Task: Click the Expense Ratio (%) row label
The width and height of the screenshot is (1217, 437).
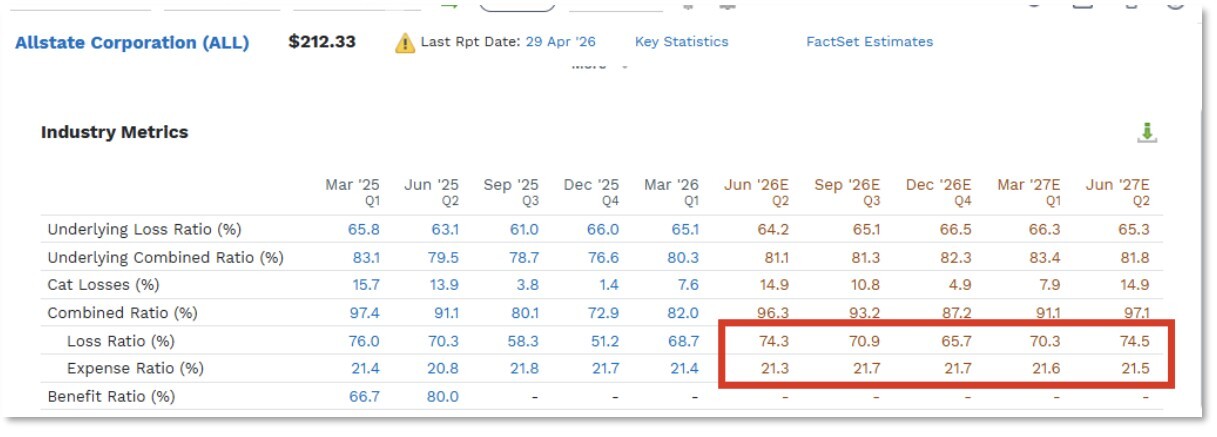Action: pos(135,369)
